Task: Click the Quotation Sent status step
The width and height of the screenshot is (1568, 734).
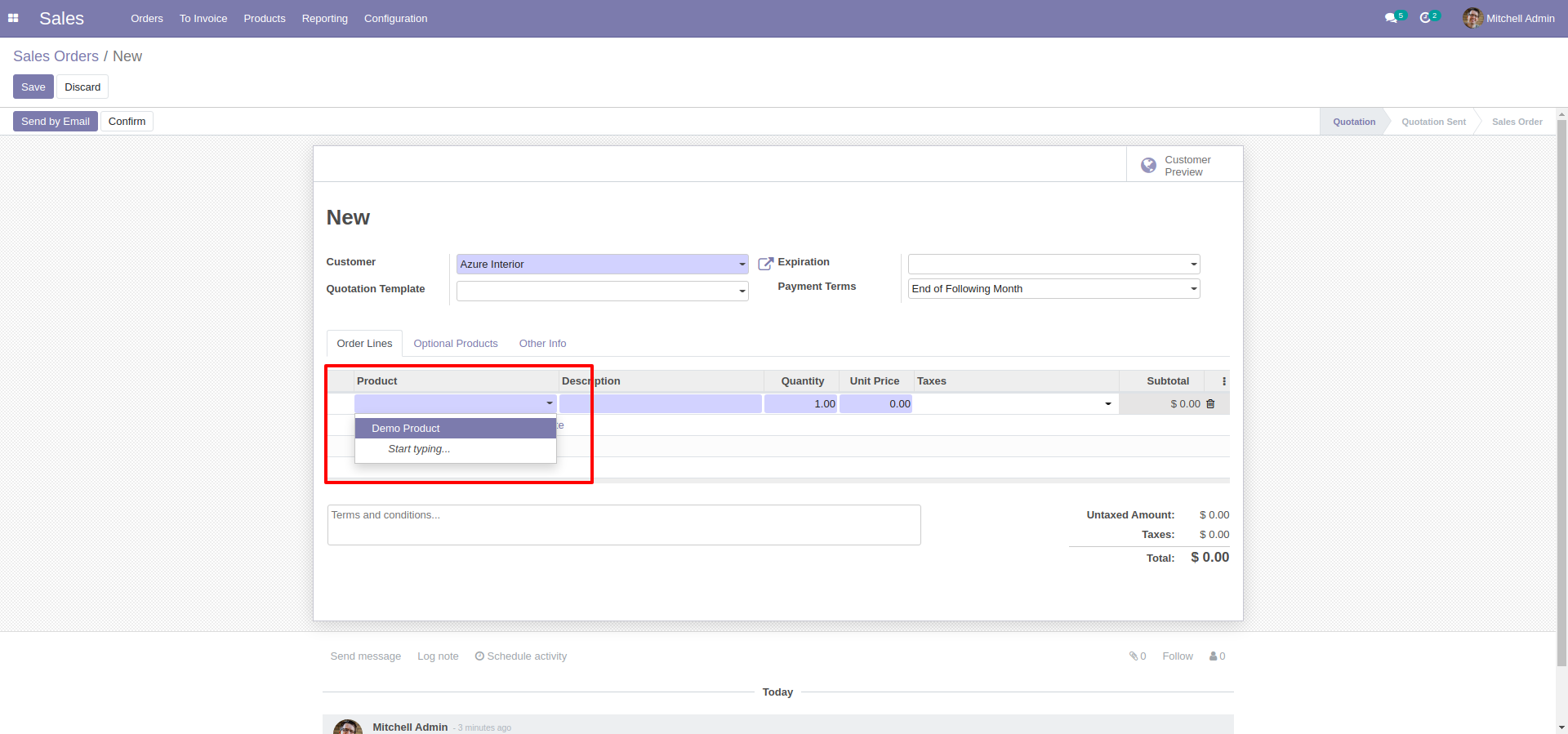Action: pos(1433,122)
